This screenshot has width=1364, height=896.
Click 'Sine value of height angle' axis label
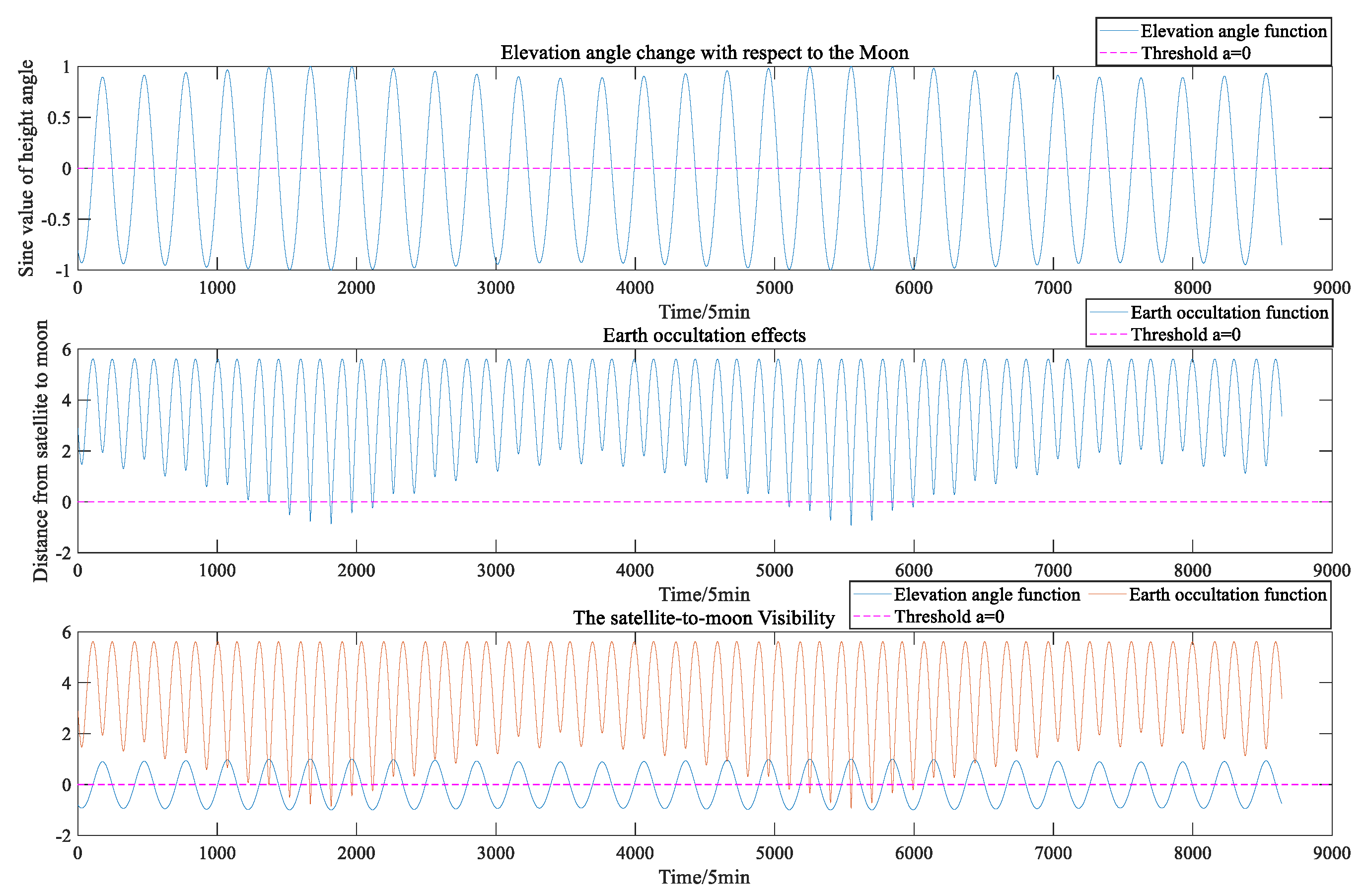point(26,168)
